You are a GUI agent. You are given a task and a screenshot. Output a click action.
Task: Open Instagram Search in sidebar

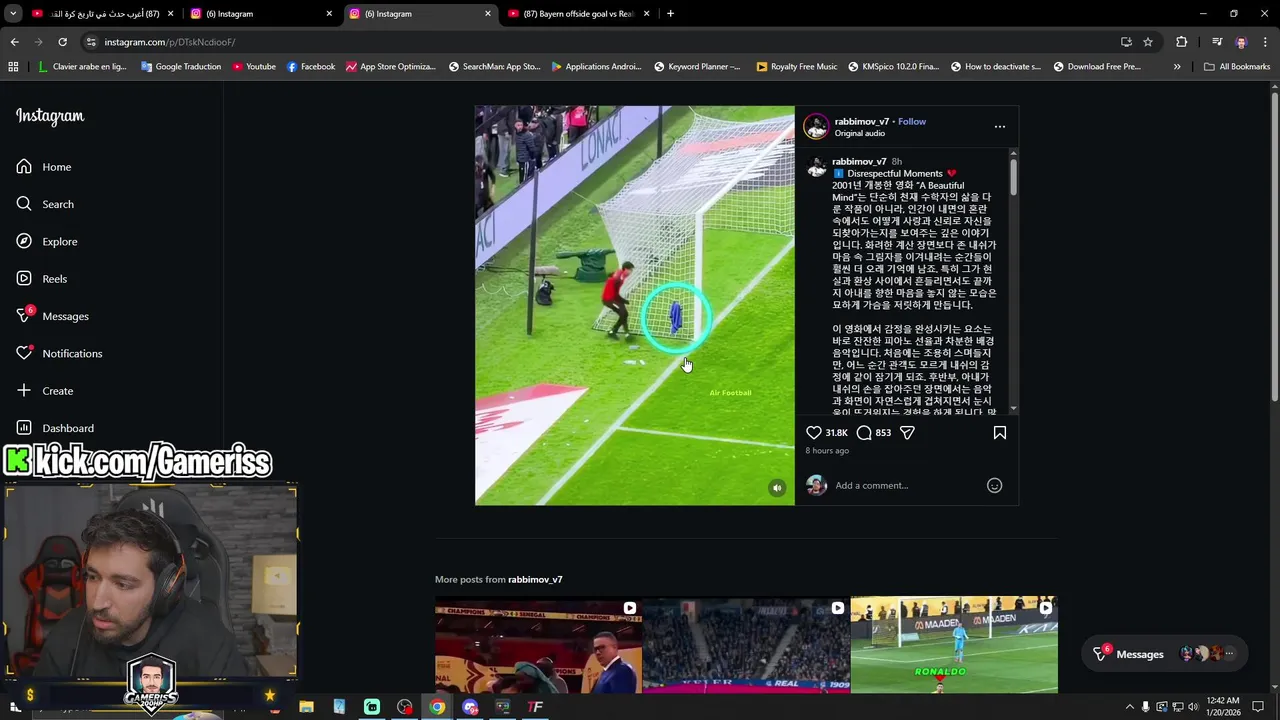45,204
